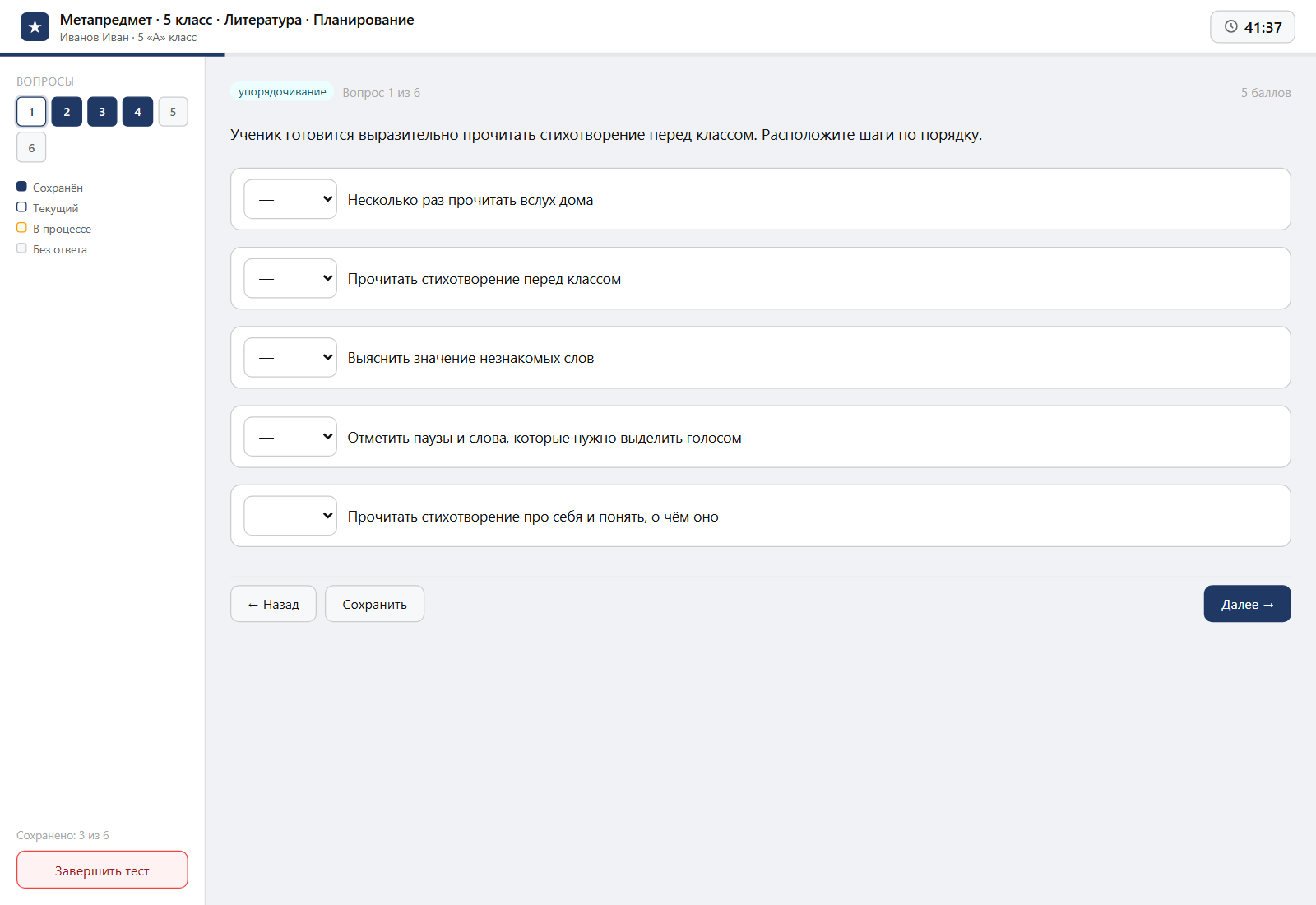The width and height of the screenshot is (1316, 905).
Task: Click the step text 'Прочитать стихотворение перед классом'
Action: [484, 279]
